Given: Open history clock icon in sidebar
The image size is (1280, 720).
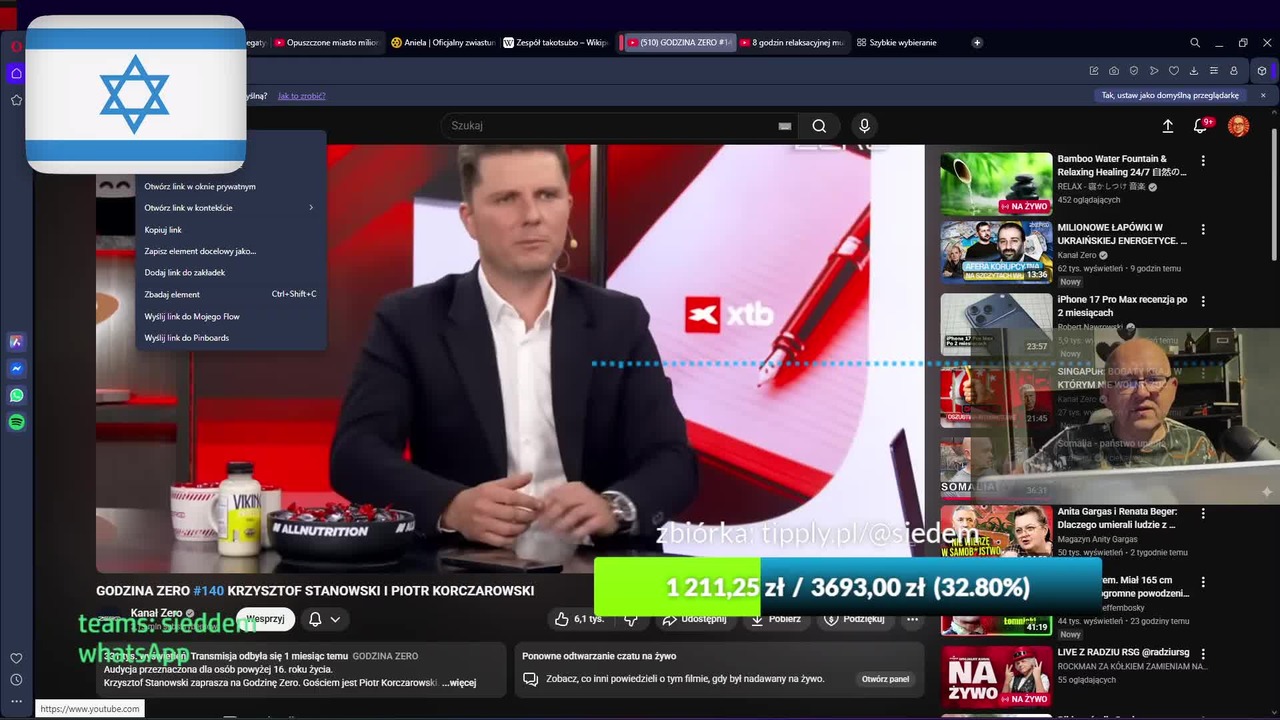Looking at the screenshot, I should [16, 680].
